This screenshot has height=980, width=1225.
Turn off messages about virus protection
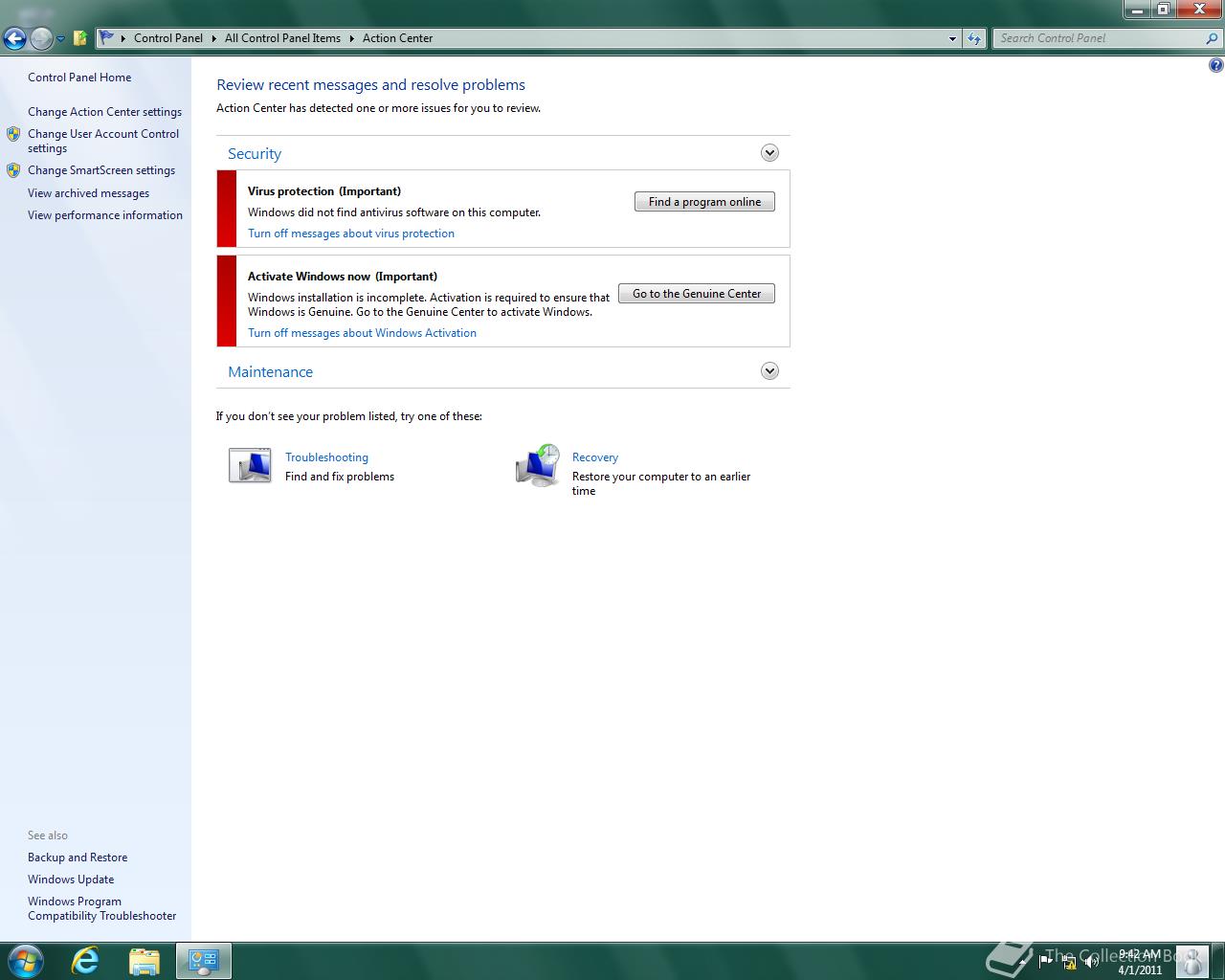(351, 234)
